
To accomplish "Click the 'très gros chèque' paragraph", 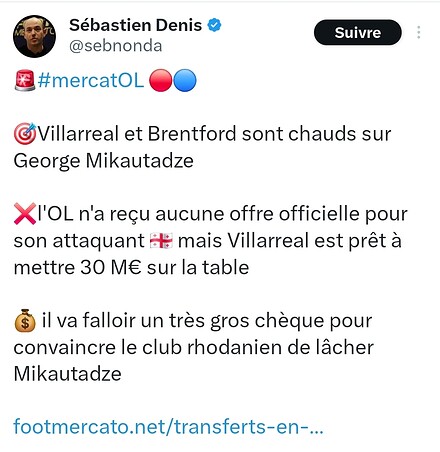I will pyautogui.click(x=193, y=347).
